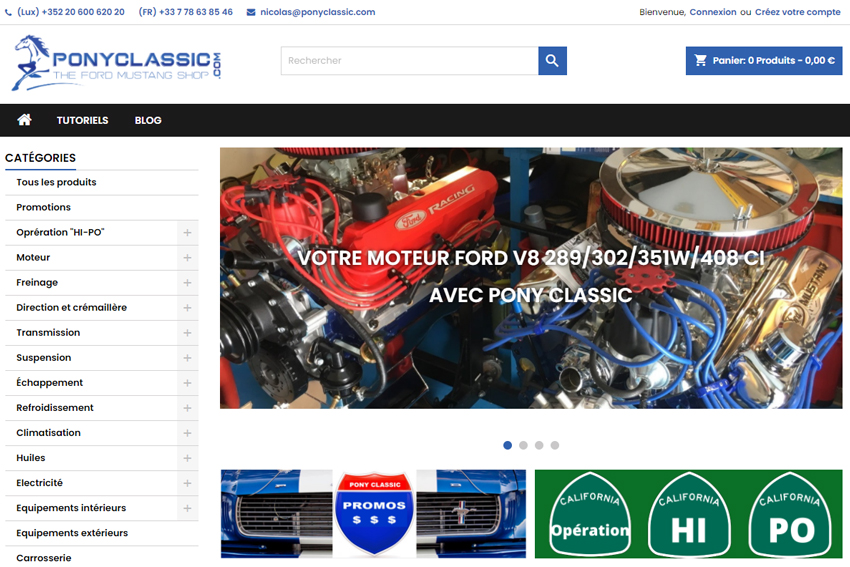The width and height of the screenshot is (850, 567).
Task: Click the Rechercher search field
Action: (409, 61)
